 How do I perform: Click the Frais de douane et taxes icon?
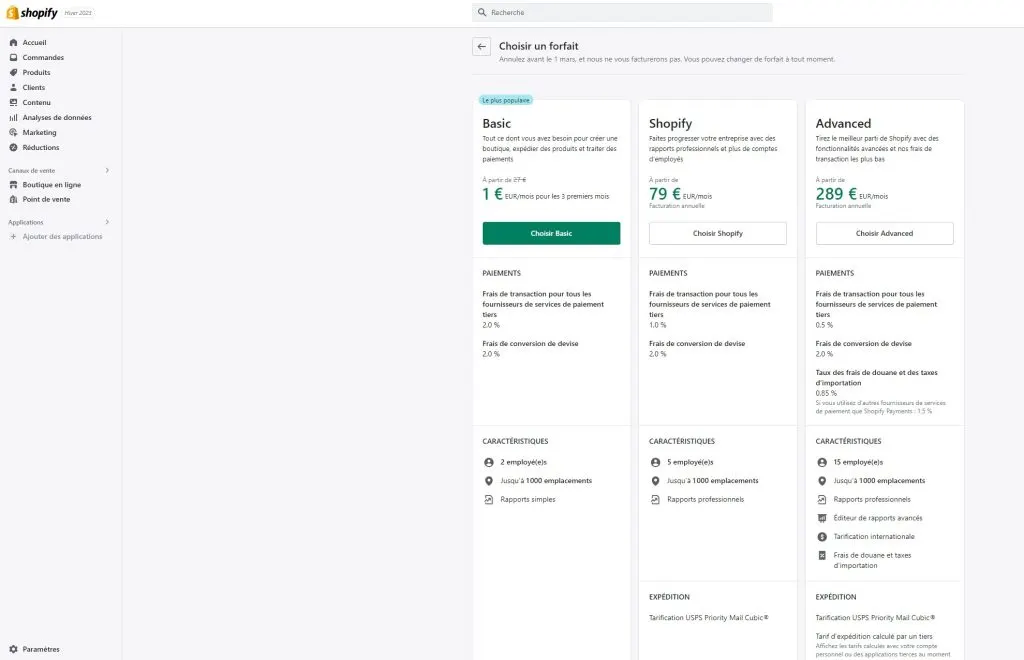click(822, 556)
